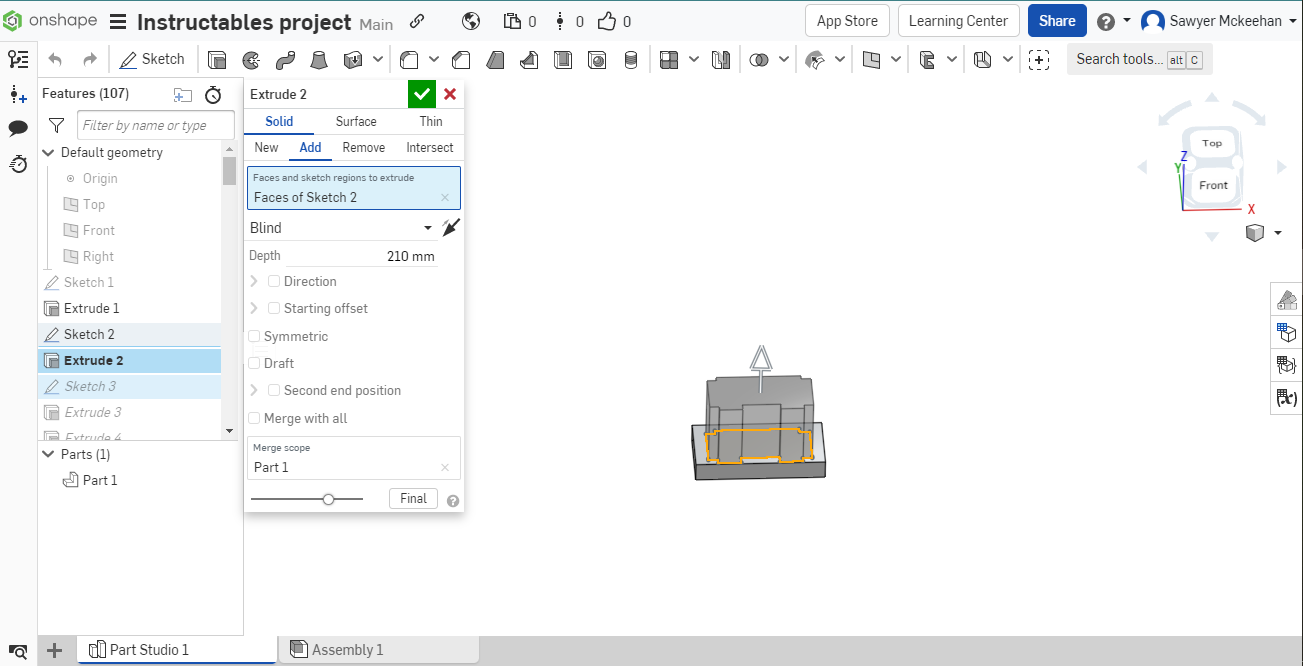Switch to the Surface tab
1303x666 pixels.
point(356,121)
